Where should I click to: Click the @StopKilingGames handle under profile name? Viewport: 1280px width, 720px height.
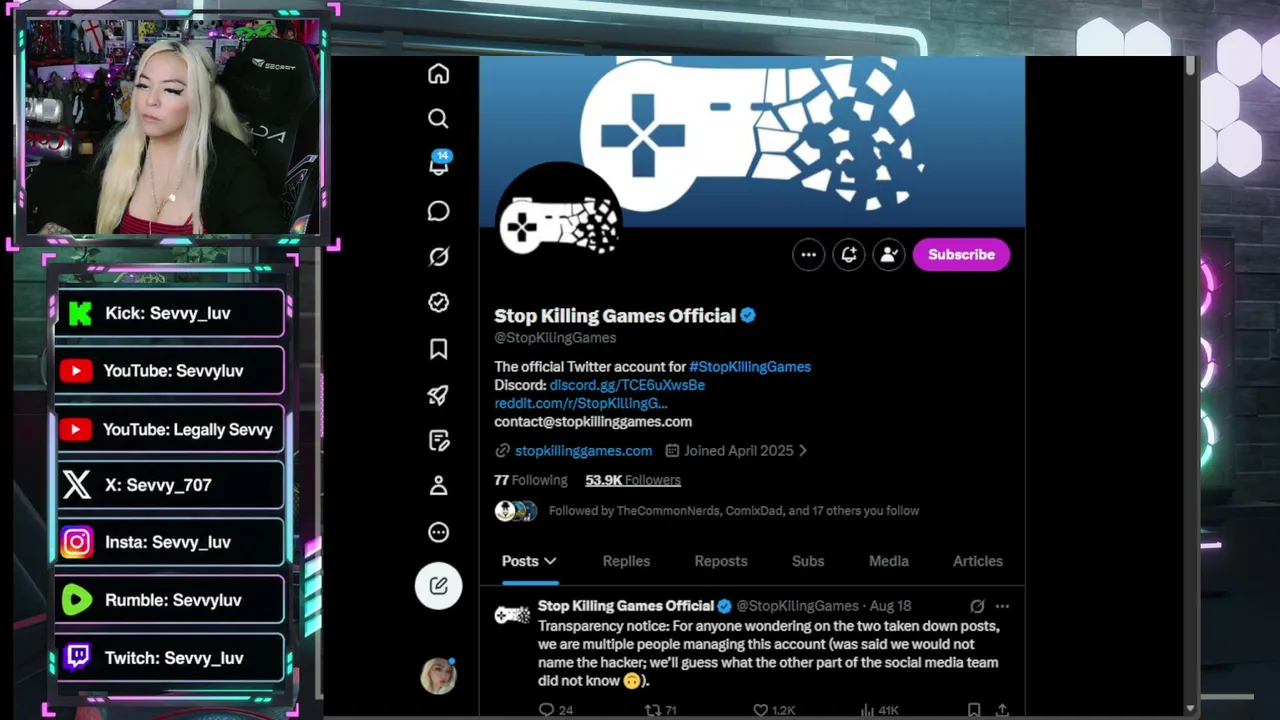555,338
